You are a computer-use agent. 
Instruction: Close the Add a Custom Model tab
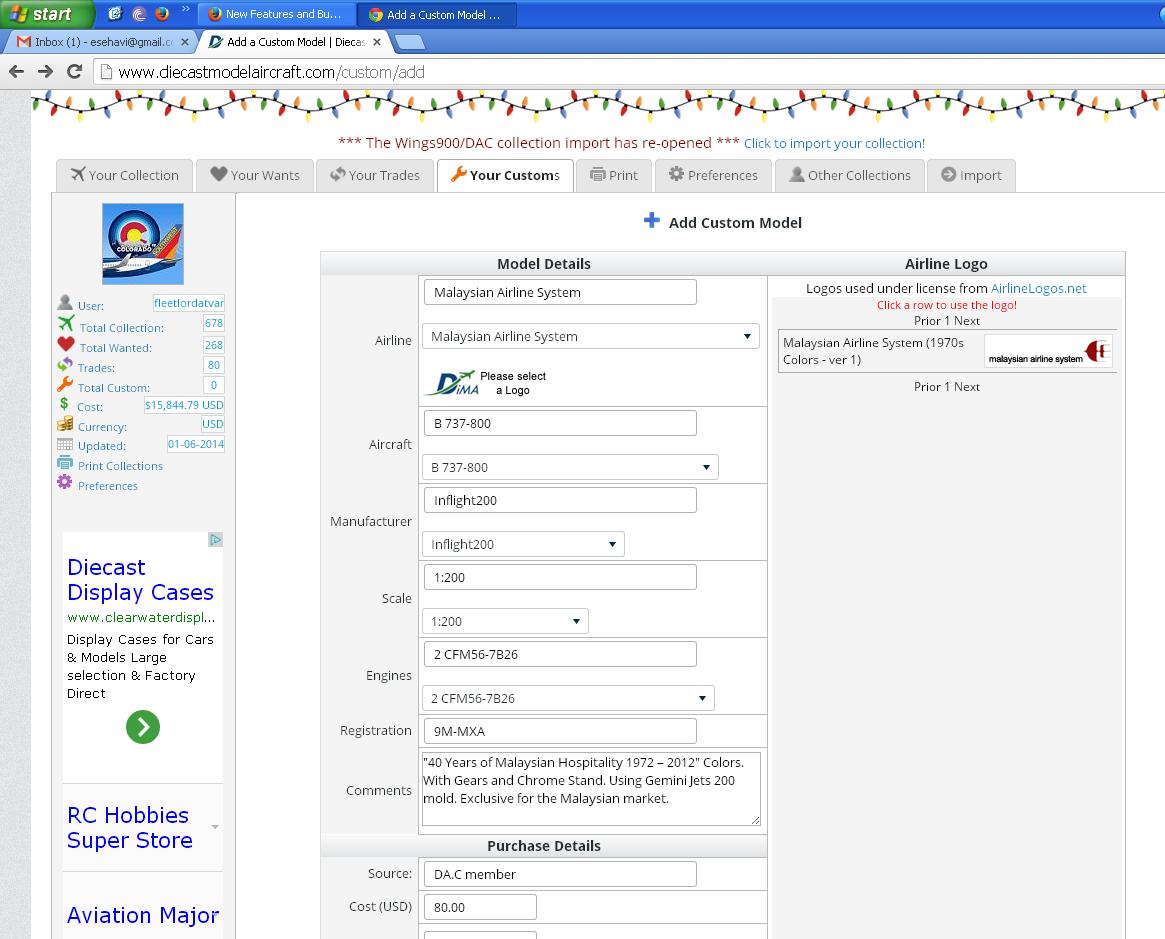(x=377, y=42)
